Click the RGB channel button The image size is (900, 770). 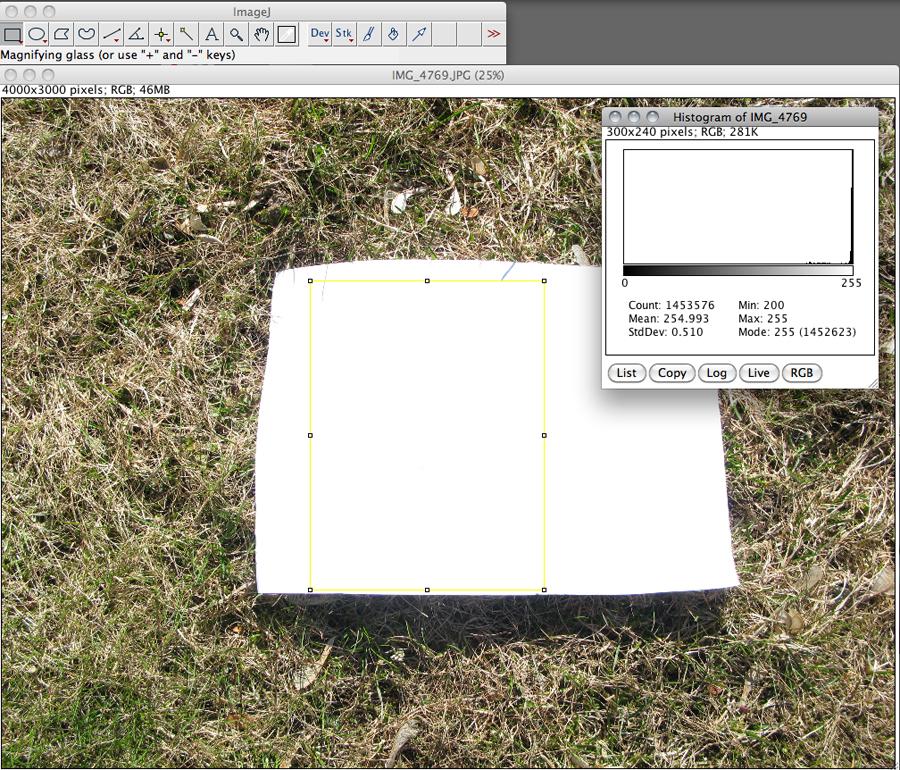[802, 373]
